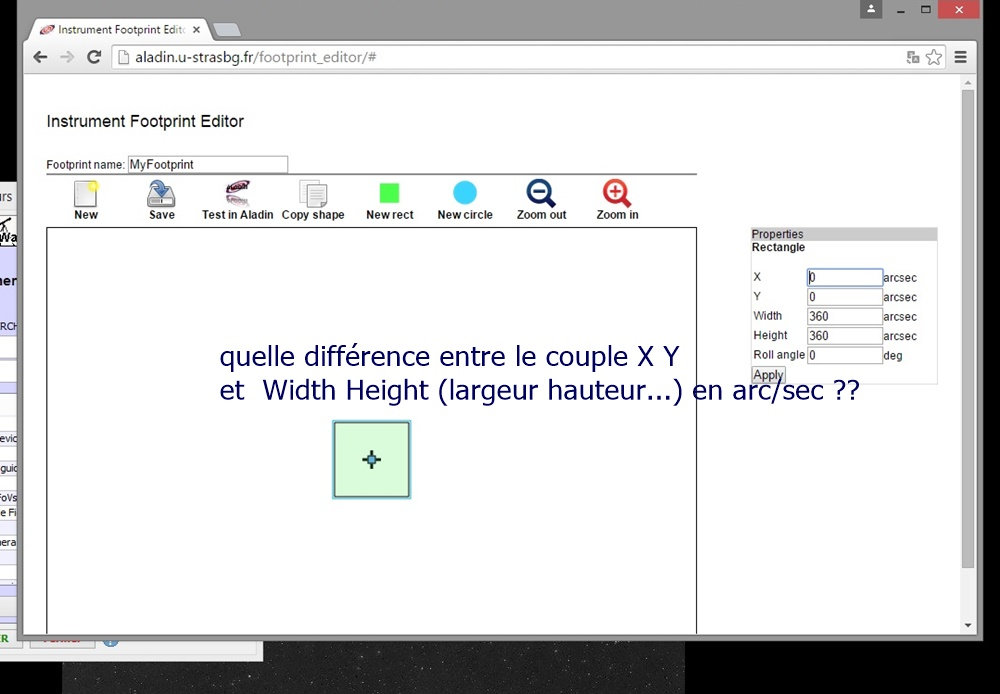Click the Properties panel header
The image size is (1000, 694).
[844, 234]
